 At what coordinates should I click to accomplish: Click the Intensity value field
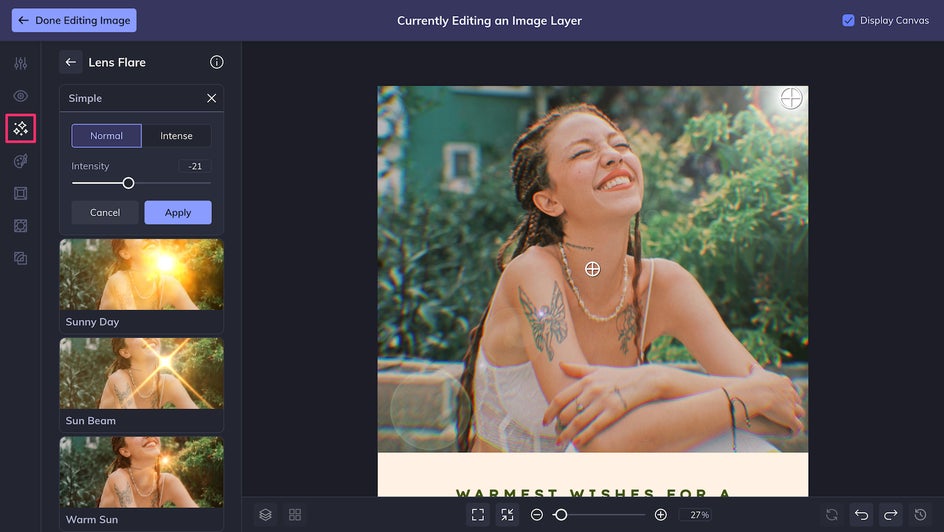194,166
